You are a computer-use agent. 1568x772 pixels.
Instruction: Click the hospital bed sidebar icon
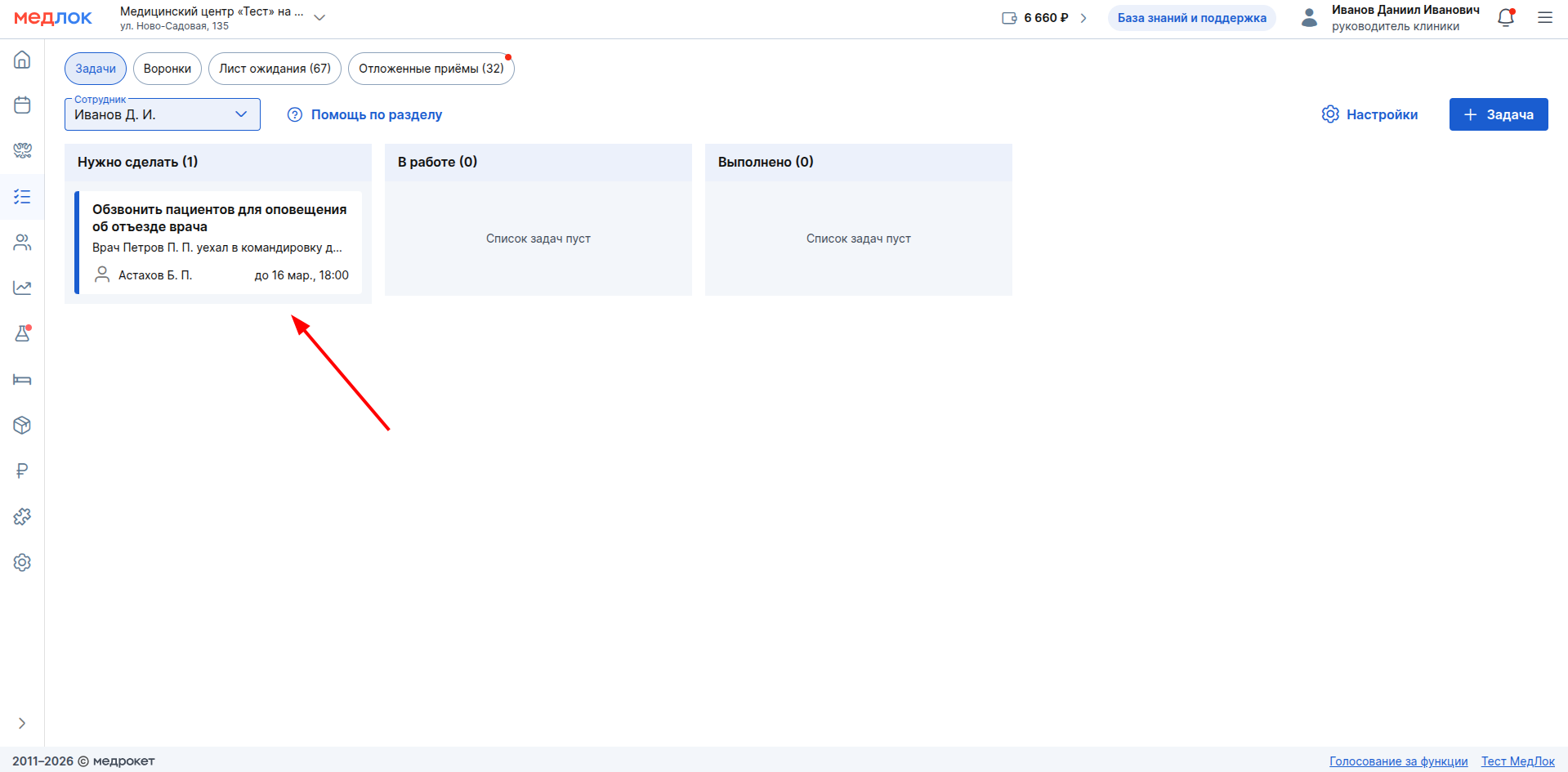(22, 379)
